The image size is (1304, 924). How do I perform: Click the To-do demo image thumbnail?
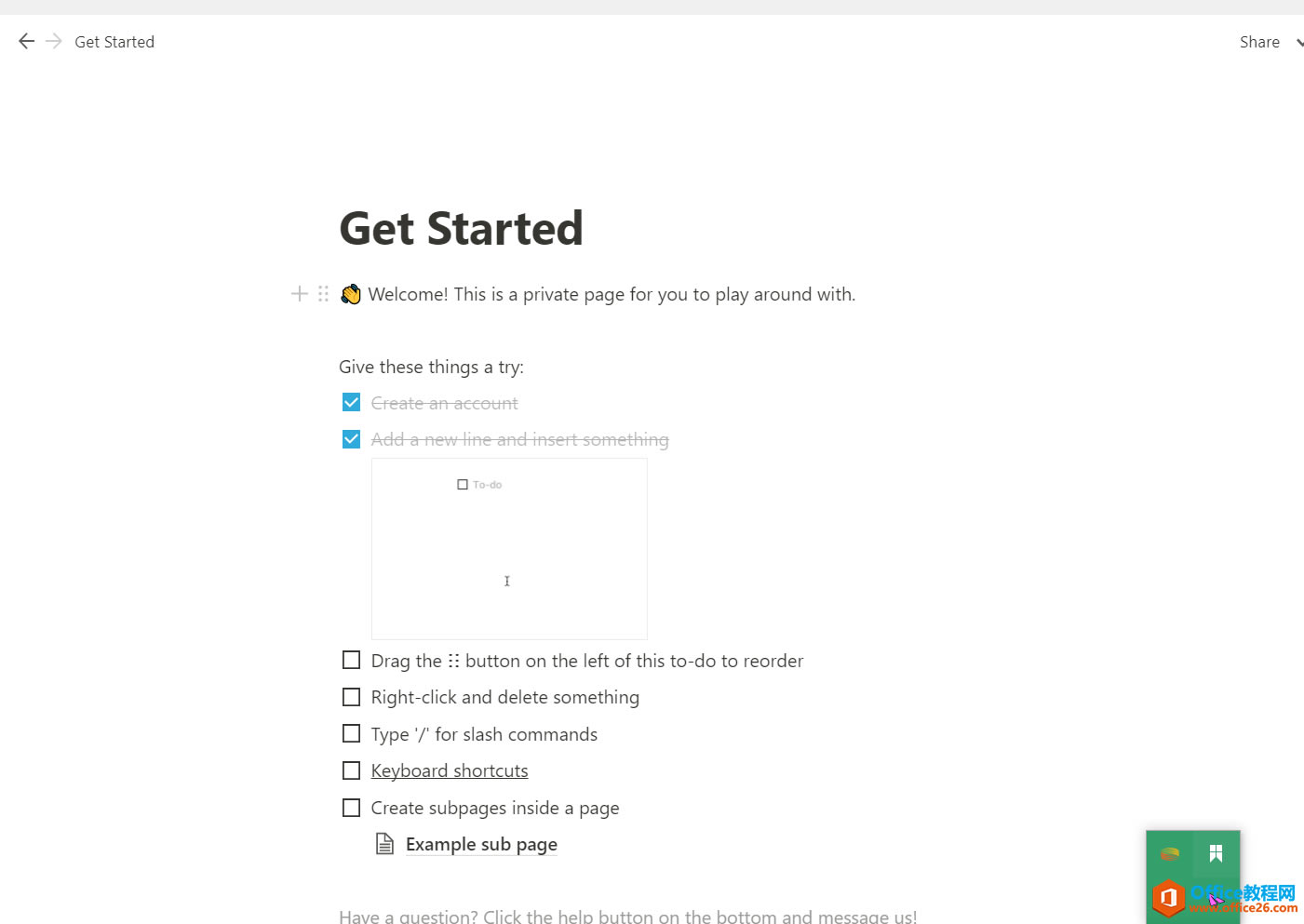[x=509, y=548]
